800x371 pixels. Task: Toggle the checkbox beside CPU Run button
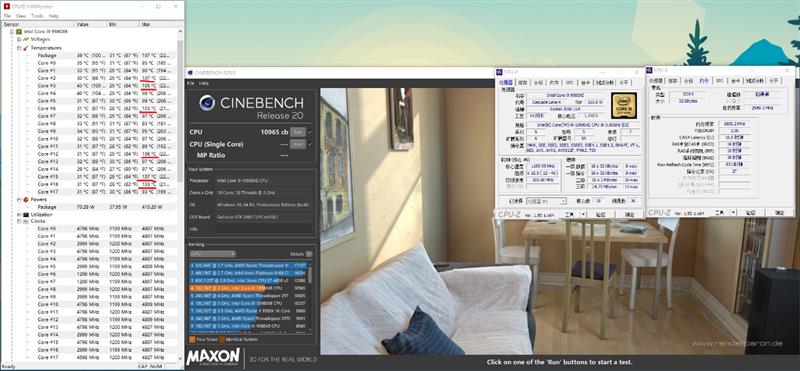click(310, 132)
